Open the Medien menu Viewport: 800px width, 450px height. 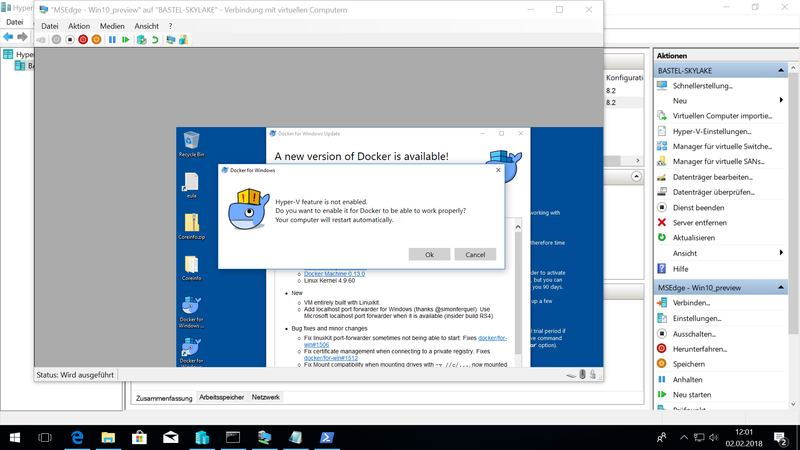coord(112,26)
